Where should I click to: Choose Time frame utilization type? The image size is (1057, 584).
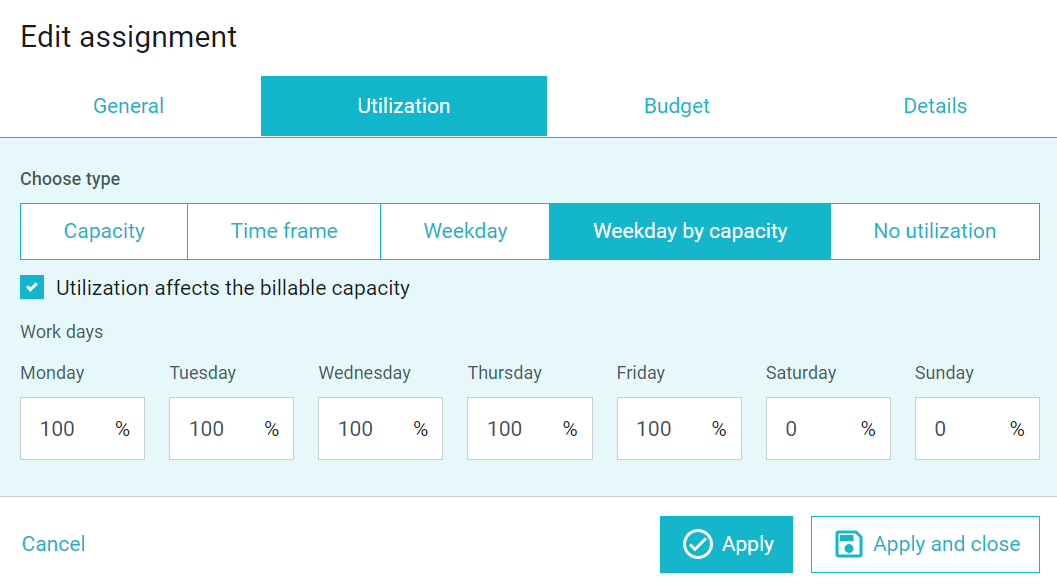pyautogui.click(x=284, y=231)
